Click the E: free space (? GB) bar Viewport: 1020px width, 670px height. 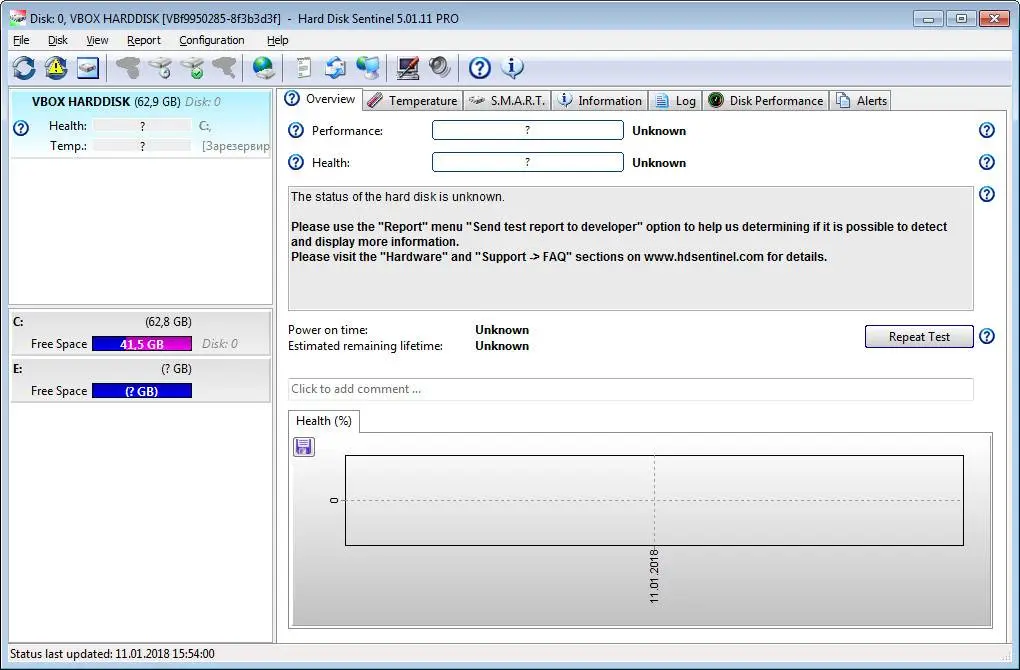[142, 391]
